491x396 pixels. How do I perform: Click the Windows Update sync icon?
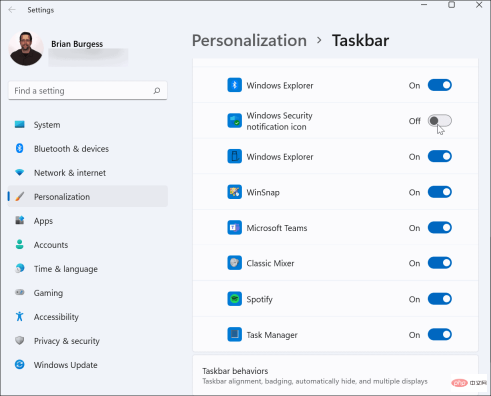click(20, 365)
